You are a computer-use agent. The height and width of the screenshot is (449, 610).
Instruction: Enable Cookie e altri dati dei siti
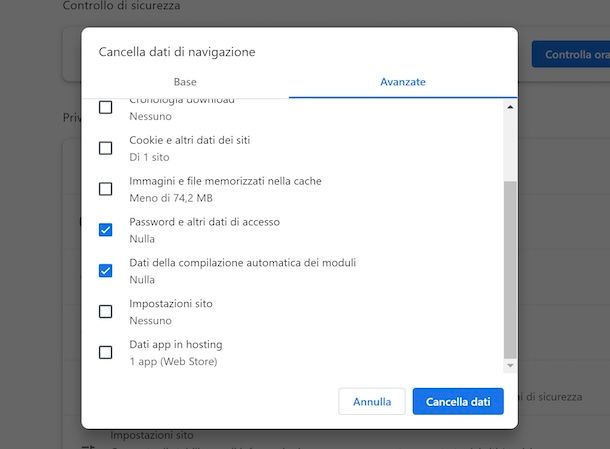pos(105,148)
